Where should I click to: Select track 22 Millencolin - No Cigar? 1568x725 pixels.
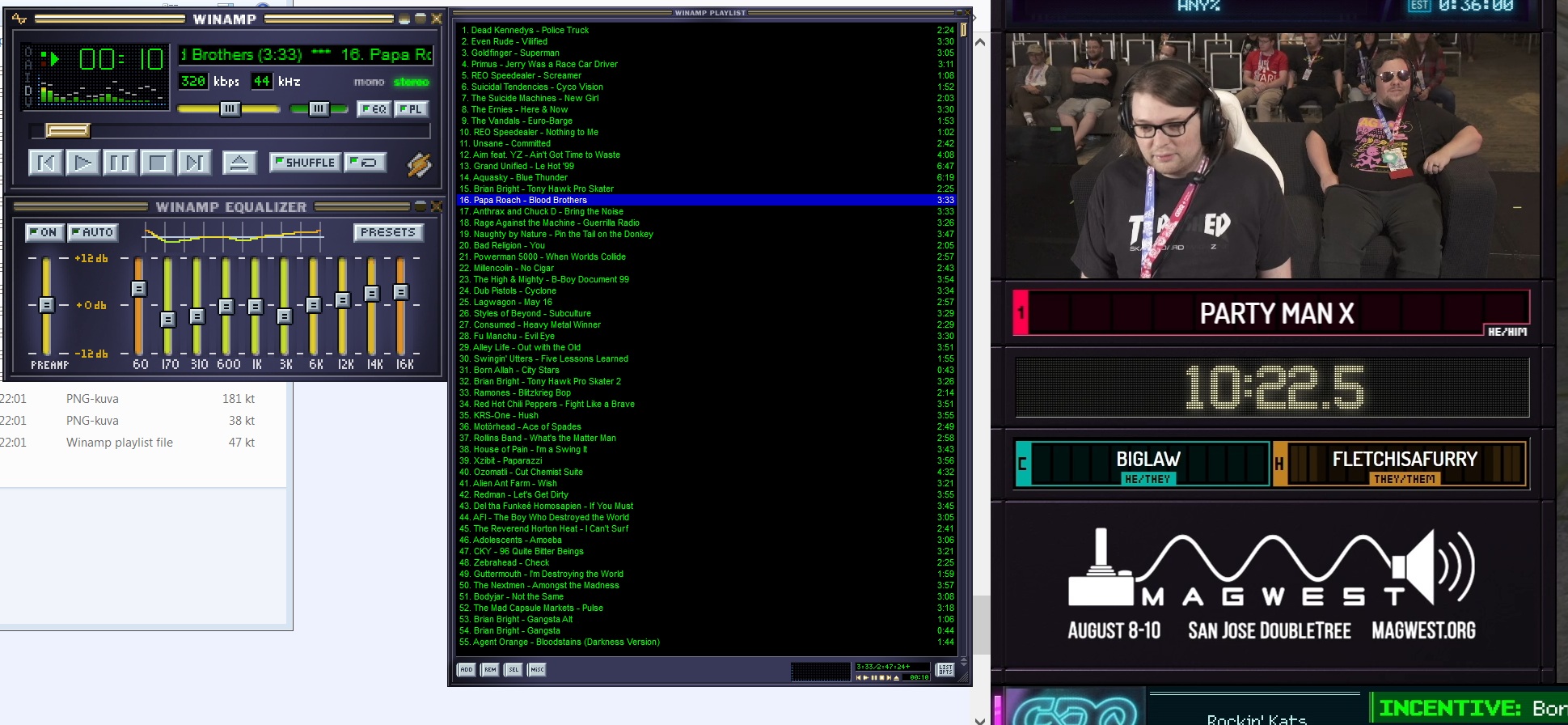(x=707, y=268)
